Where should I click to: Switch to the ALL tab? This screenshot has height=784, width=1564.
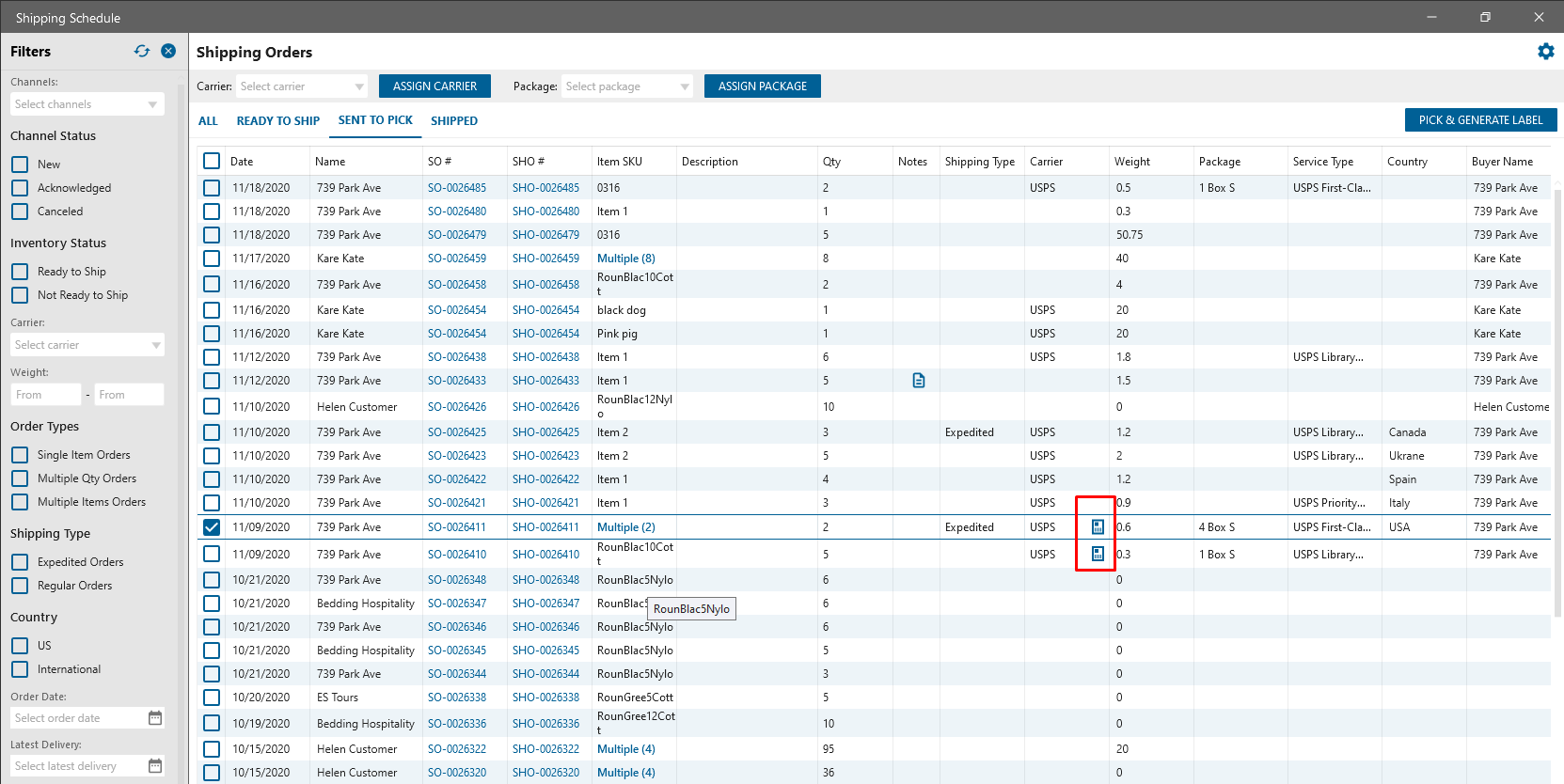[x=208, y=121]
